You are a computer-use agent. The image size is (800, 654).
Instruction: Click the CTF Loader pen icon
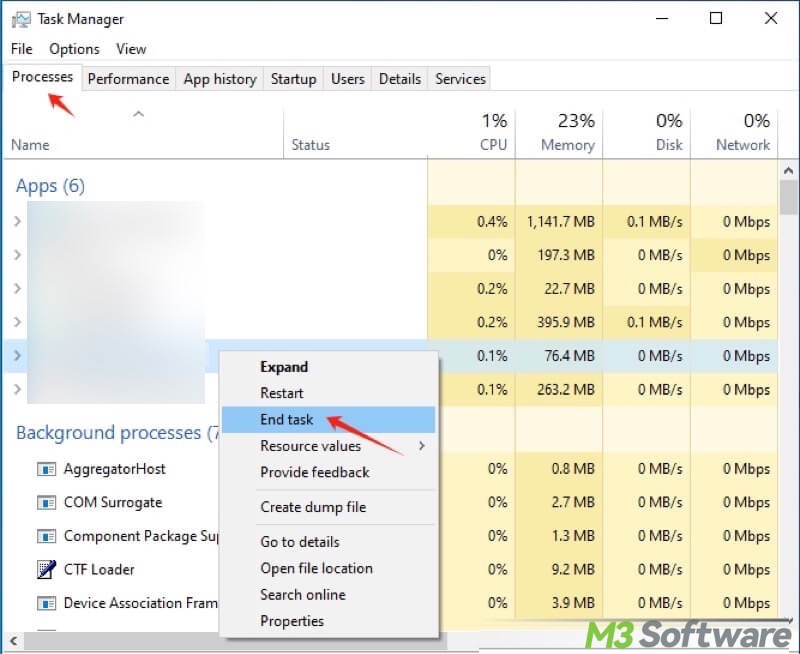(x=46, y=570)
